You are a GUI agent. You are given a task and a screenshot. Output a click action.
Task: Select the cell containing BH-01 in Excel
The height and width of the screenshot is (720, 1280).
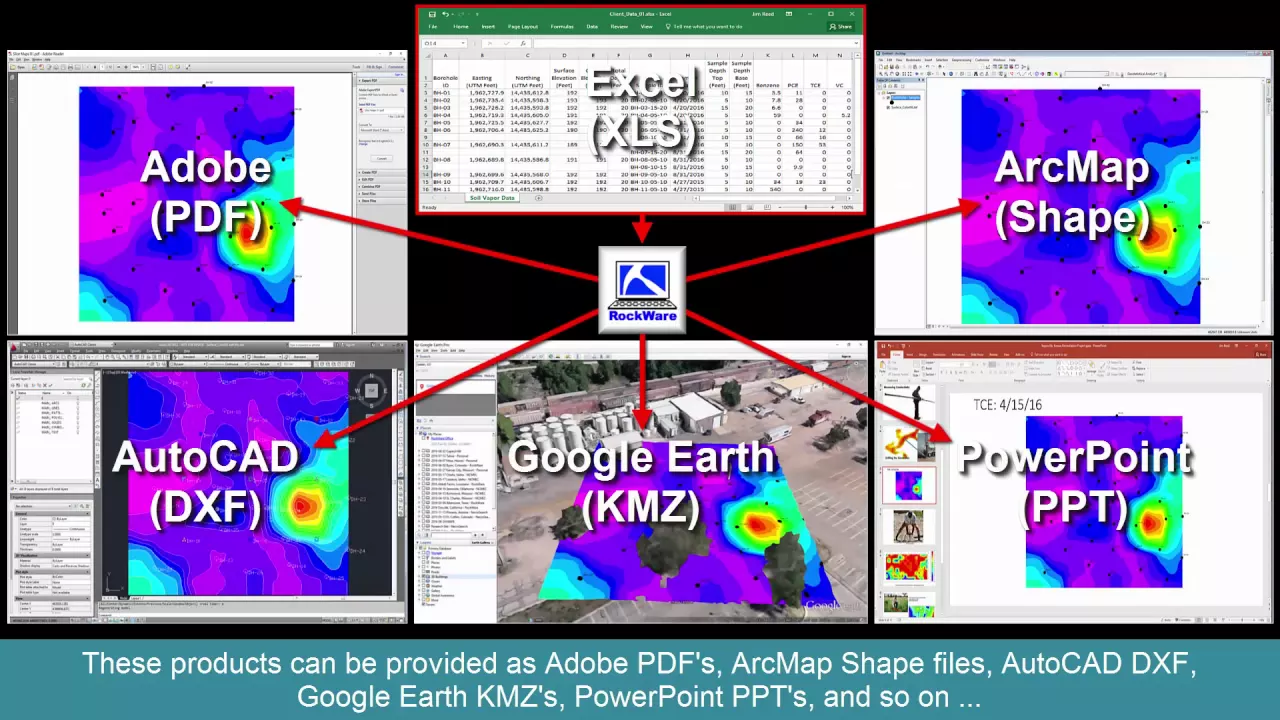[446, 93]
